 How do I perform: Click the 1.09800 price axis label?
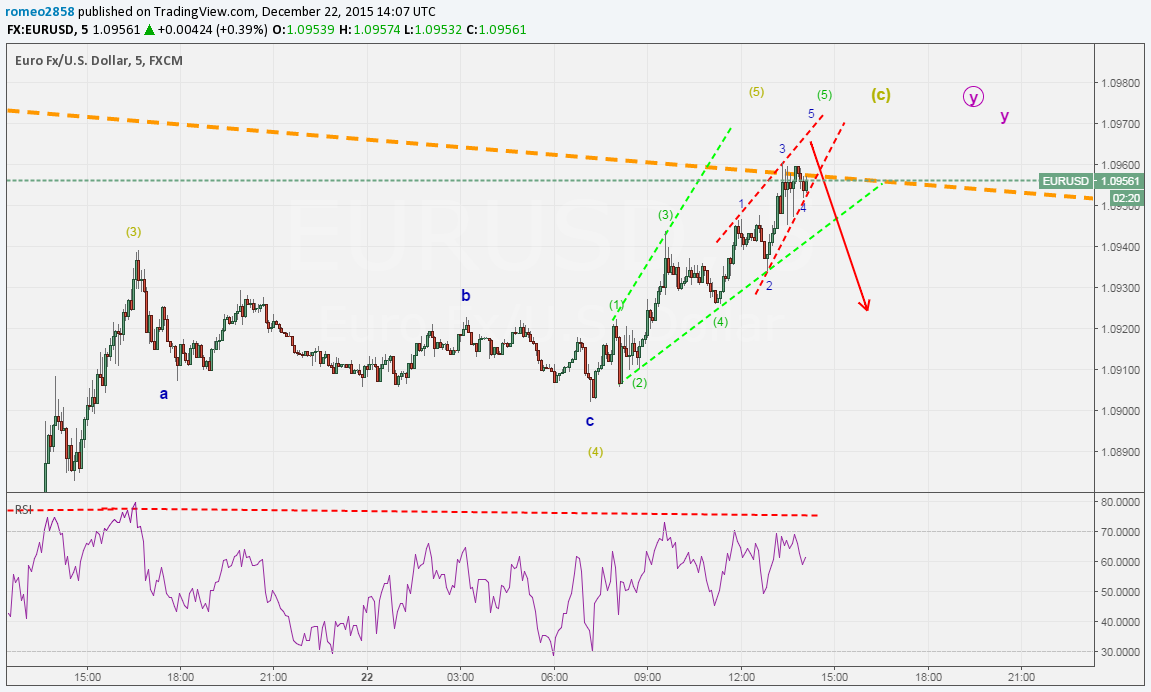point(1121,83)
